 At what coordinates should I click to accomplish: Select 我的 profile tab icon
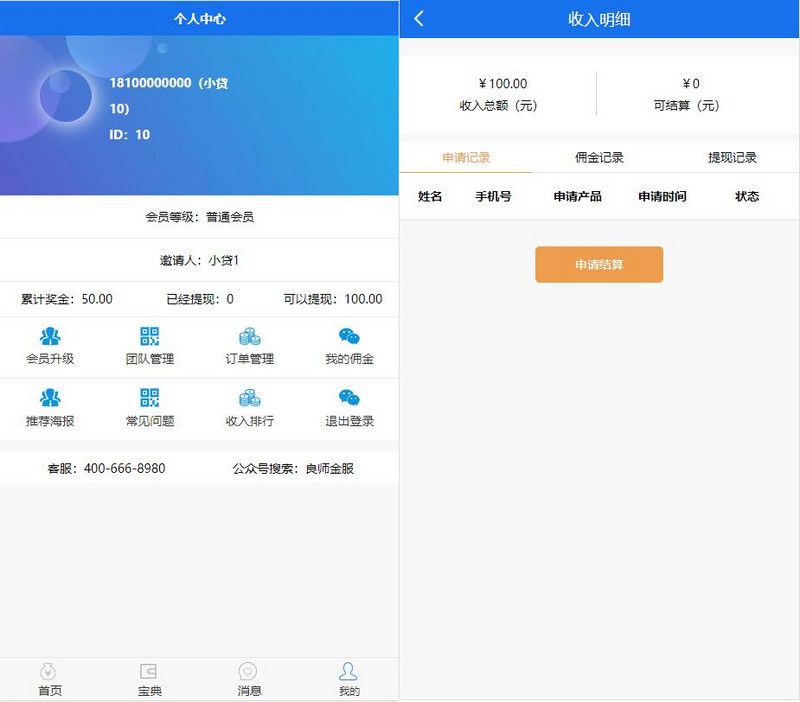tap(348, 671)
